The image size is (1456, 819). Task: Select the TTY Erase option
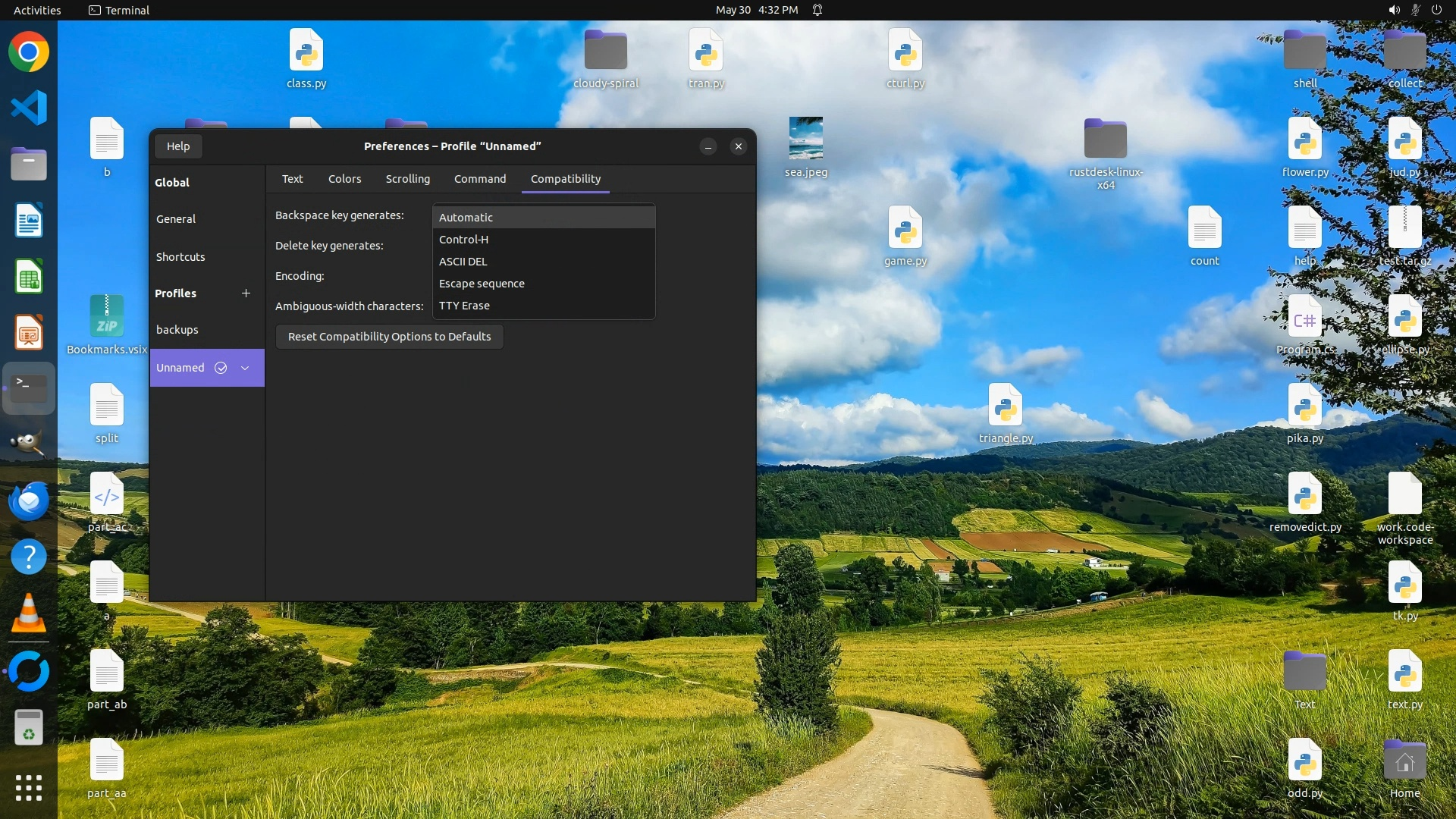coord(464,306)
